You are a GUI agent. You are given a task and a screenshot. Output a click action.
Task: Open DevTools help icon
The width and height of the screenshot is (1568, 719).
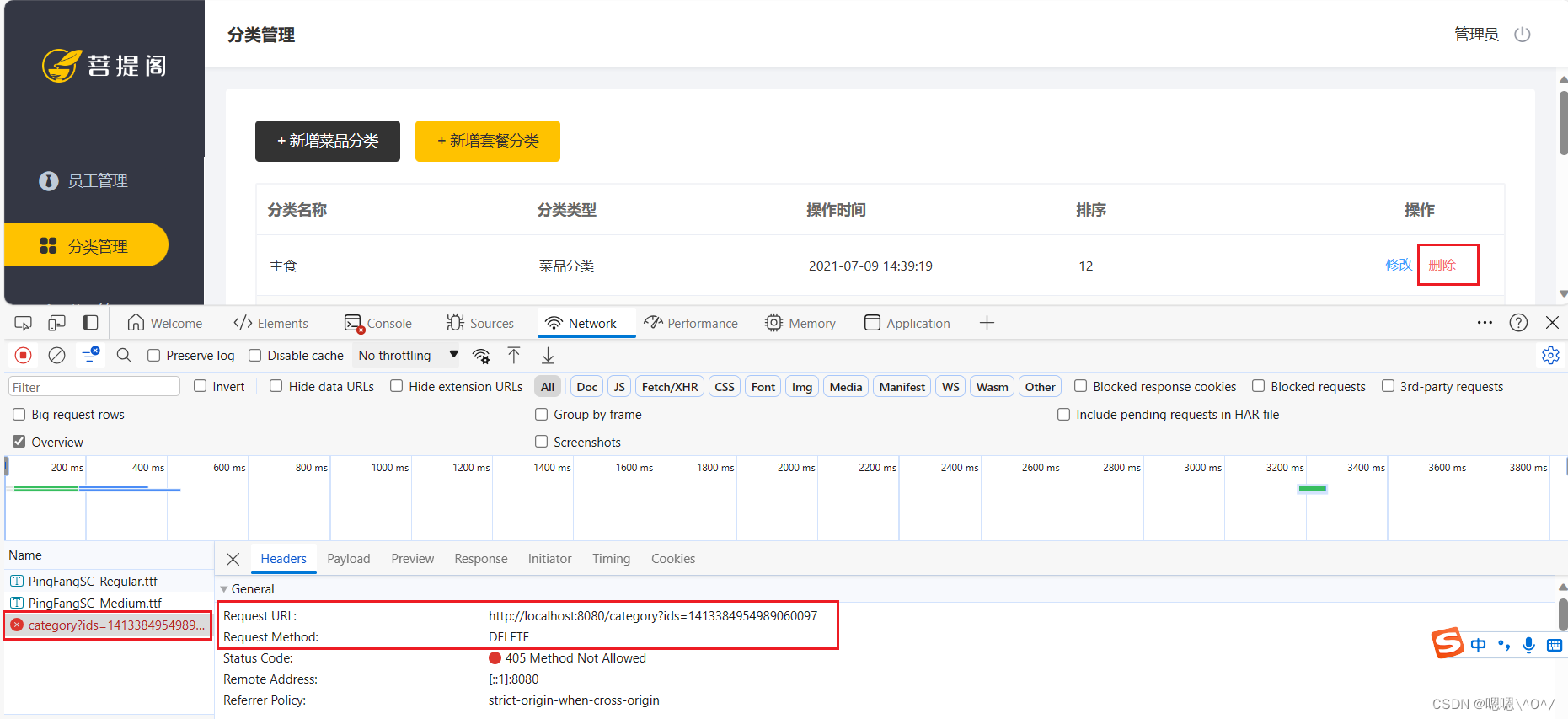click(x=1518, y=323)
